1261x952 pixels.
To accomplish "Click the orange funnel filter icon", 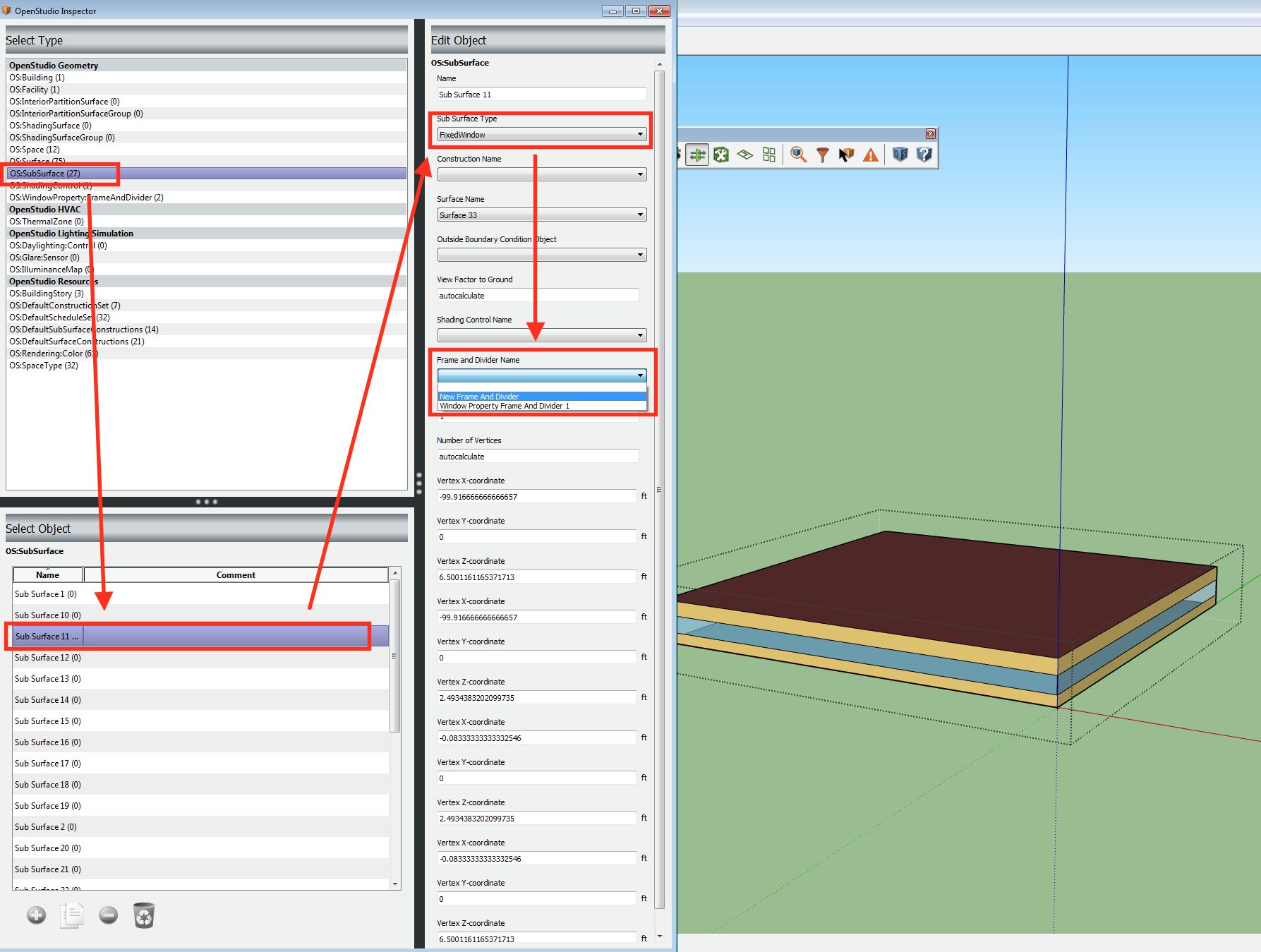I will pyautogui.click(x=823, y=155).
